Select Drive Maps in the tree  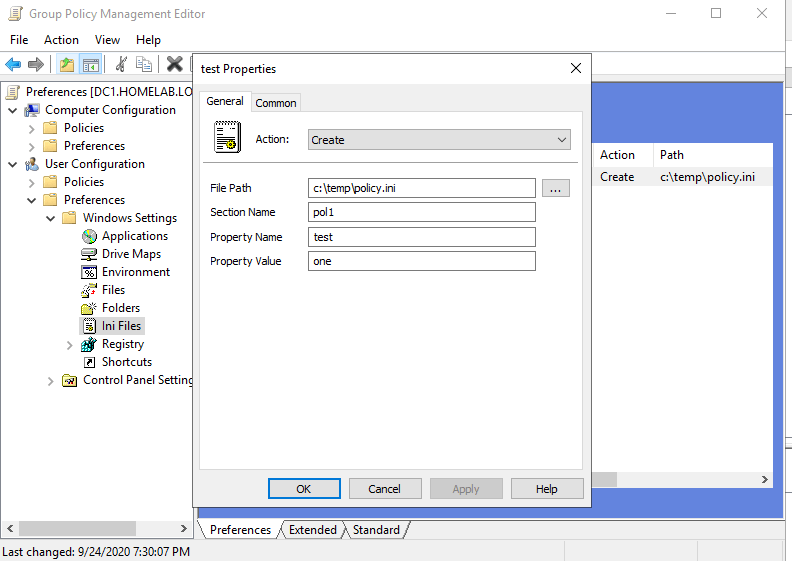[x=131, y=254]
